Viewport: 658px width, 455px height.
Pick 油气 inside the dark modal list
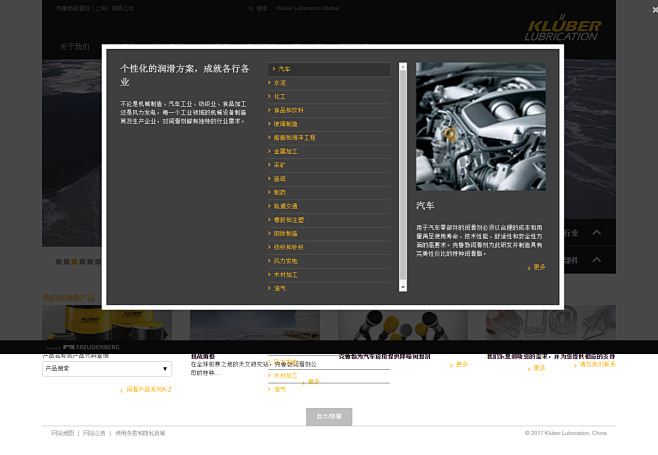click(329, 289)
